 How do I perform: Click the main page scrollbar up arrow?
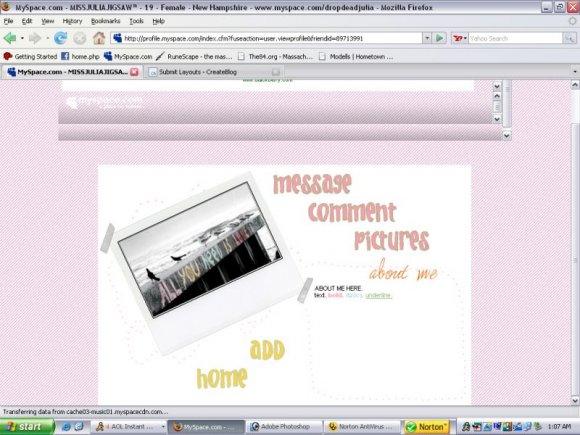[575, 85]
